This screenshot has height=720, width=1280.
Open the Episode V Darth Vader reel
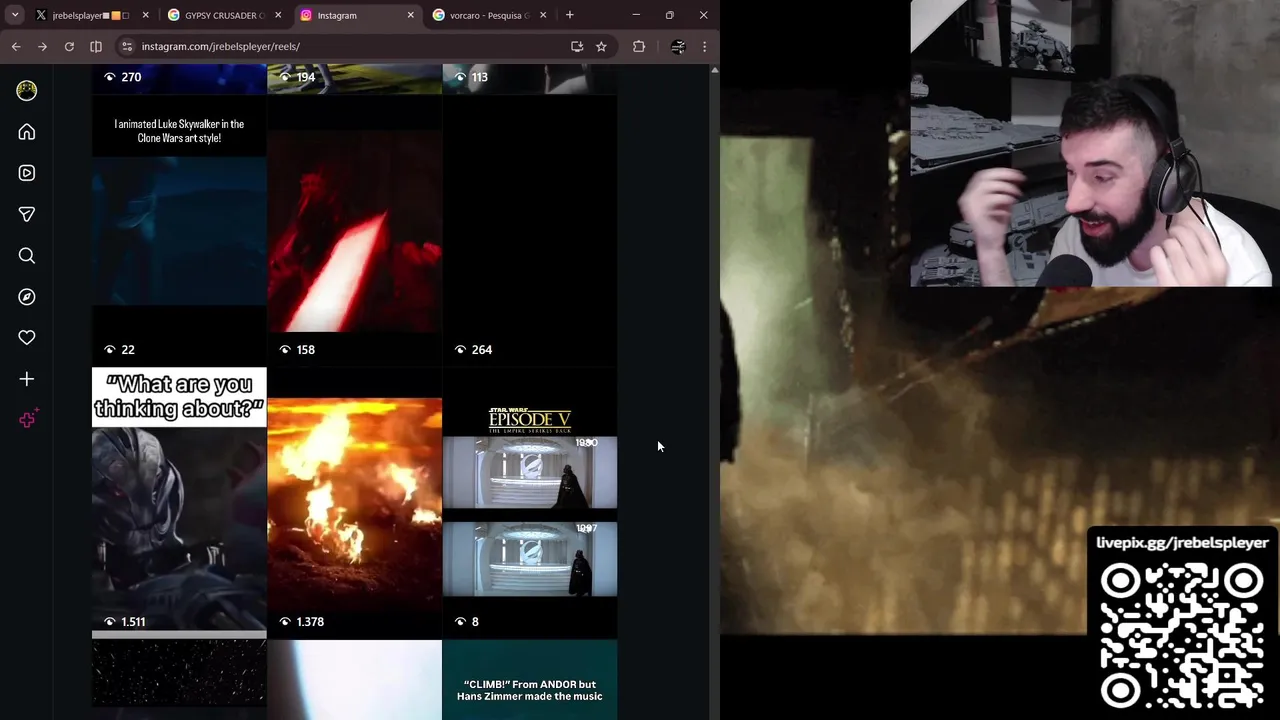pos(530,503)
